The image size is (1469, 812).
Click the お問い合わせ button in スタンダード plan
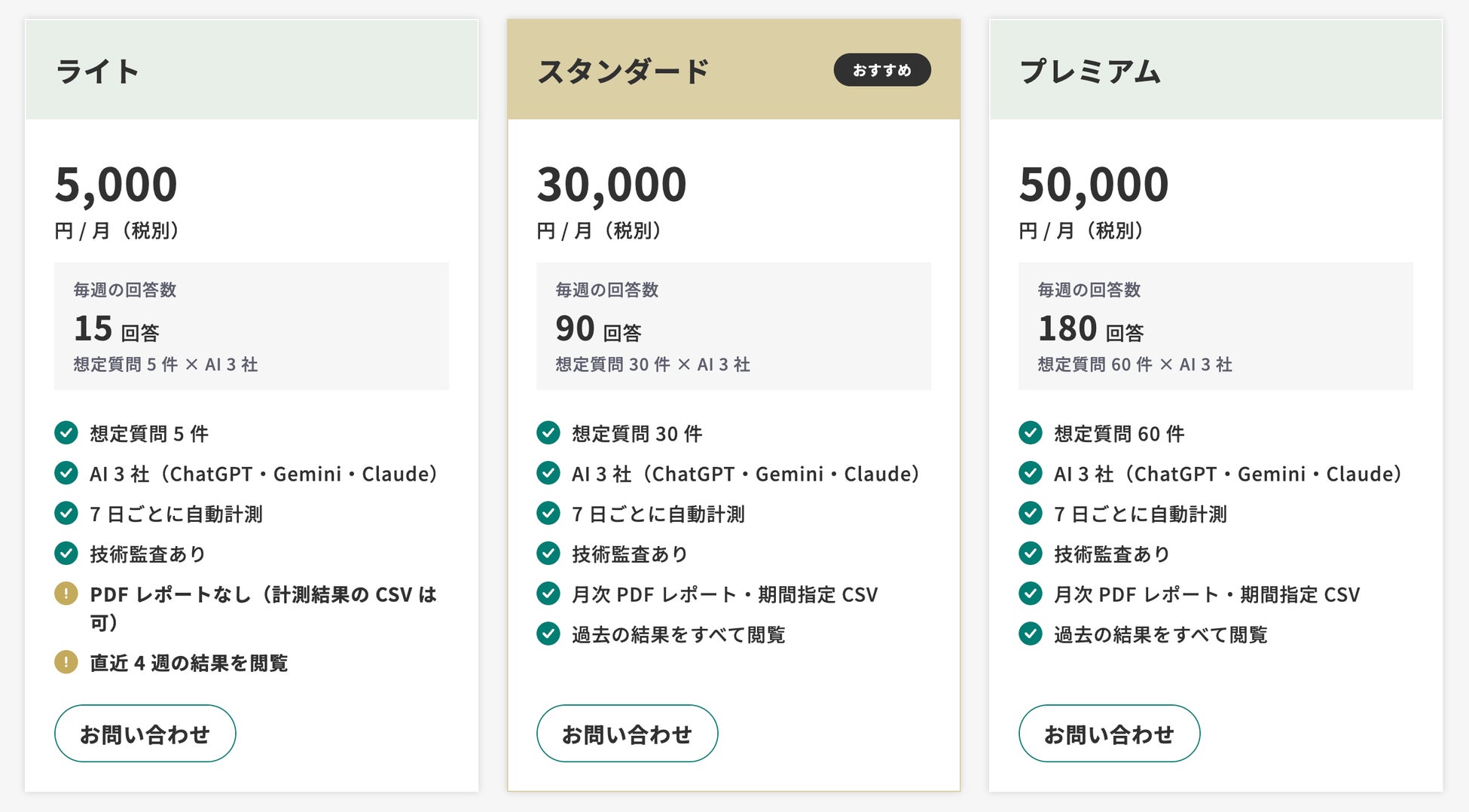click(627, 733)
